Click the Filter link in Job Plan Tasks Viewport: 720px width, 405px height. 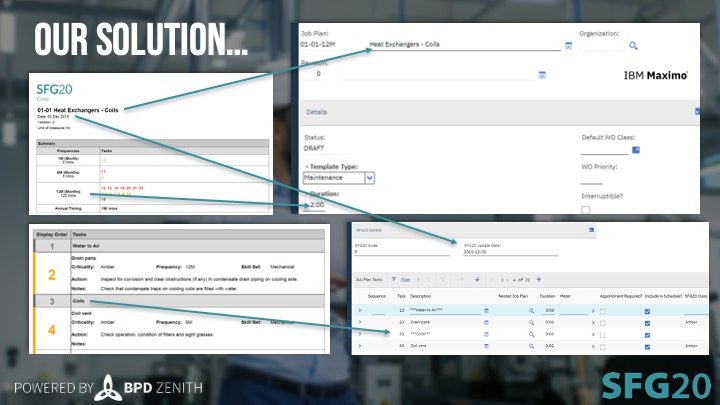point(405,279)
